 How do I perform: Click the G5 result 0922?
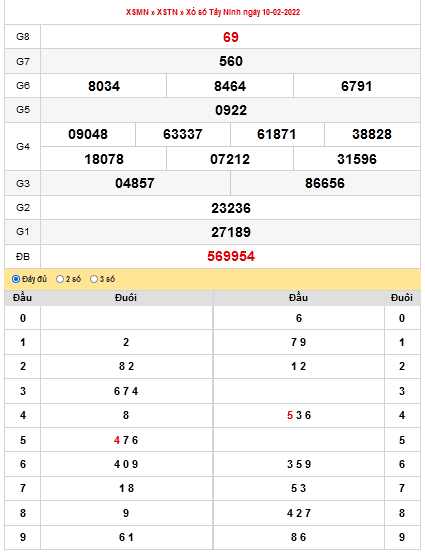231,110
